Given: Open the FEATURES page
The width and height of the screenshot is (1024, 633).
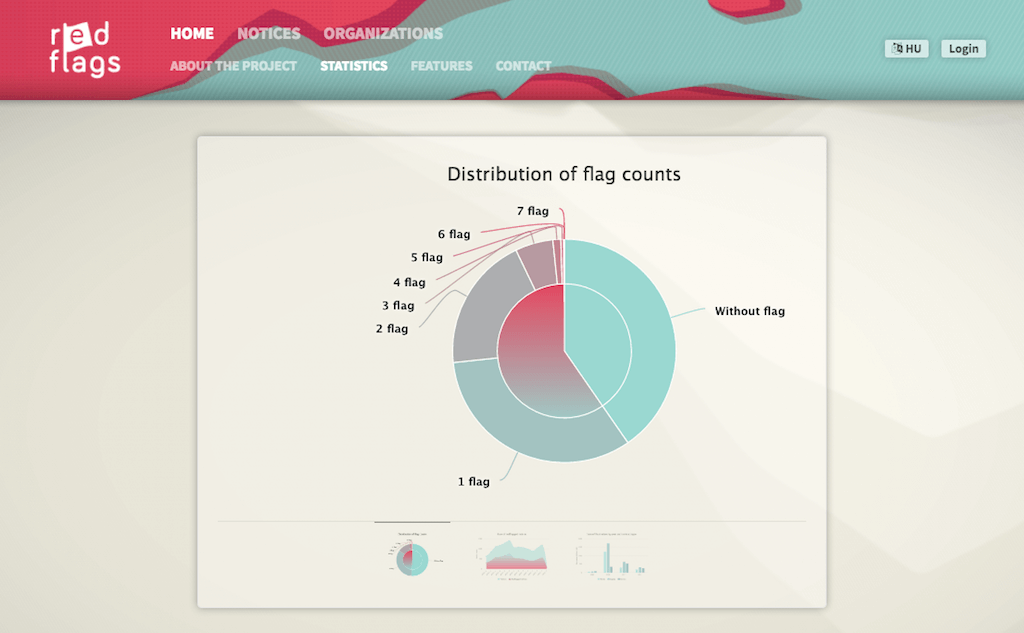Looking at the screenshot, I should tap(441, 66).
